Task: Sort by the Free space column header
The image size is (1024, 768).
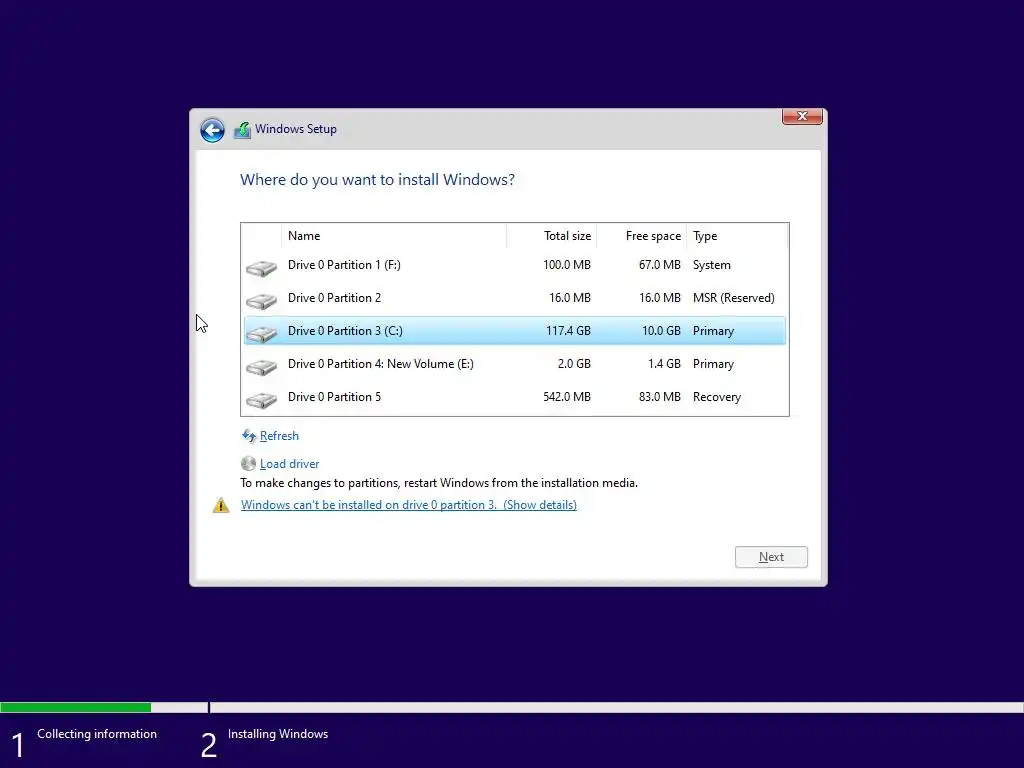Action: coord(642,236)
